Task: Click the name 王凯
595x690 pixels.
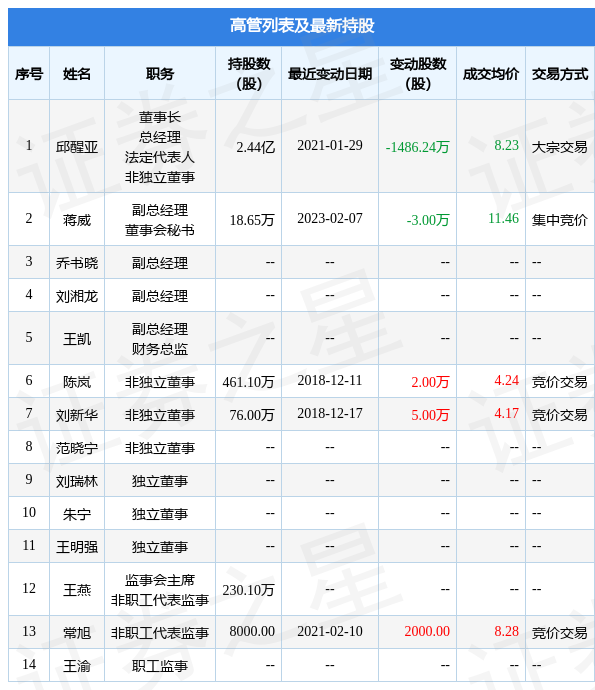Action: click(x=77, y=339)
